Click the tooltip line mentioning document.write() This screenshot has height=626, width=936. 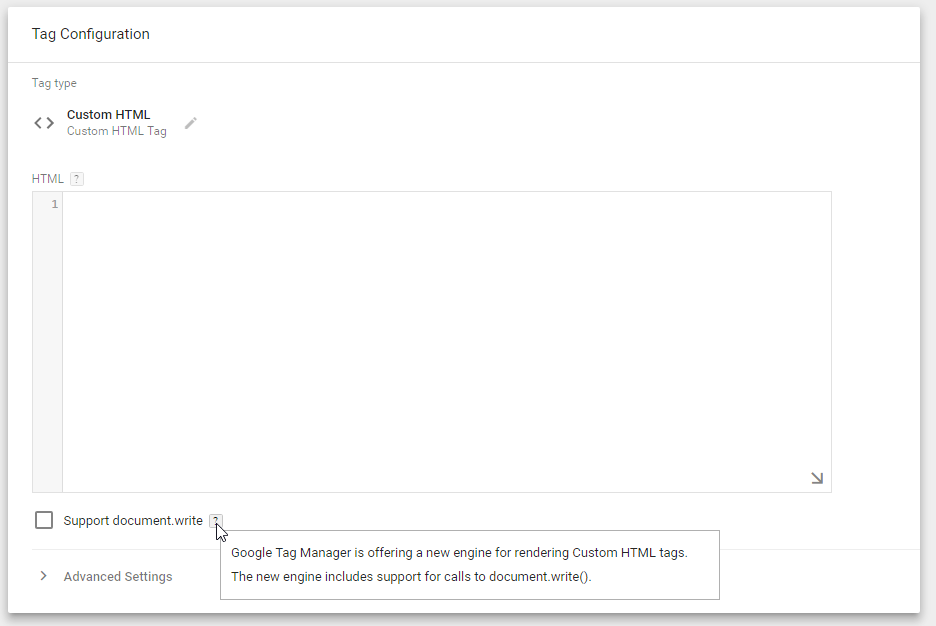pyautogui.click(x=411, y=577)
